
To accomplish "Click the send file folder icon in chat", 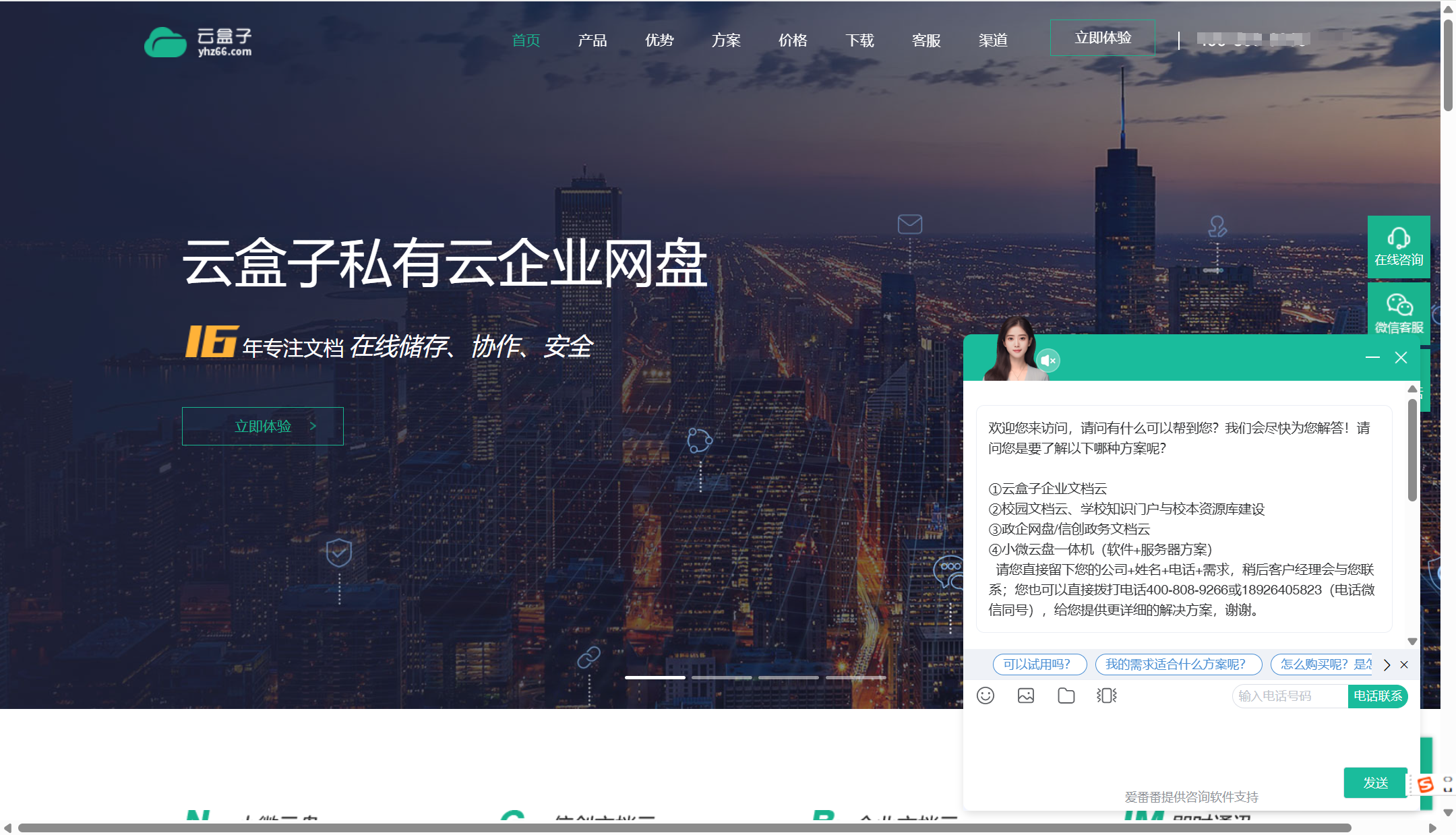I will coord(1066,695).
